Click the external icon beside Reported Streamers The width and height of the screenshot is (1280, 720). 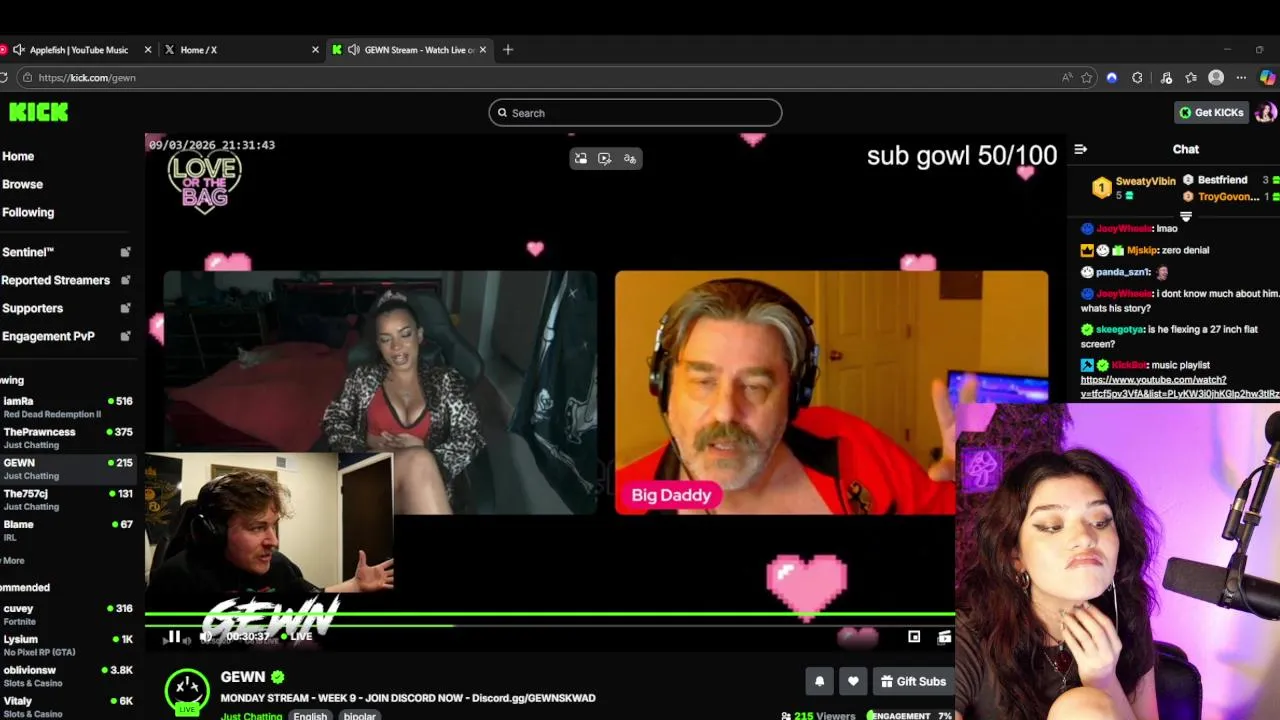pyautogui.click(x=125, y=280)
